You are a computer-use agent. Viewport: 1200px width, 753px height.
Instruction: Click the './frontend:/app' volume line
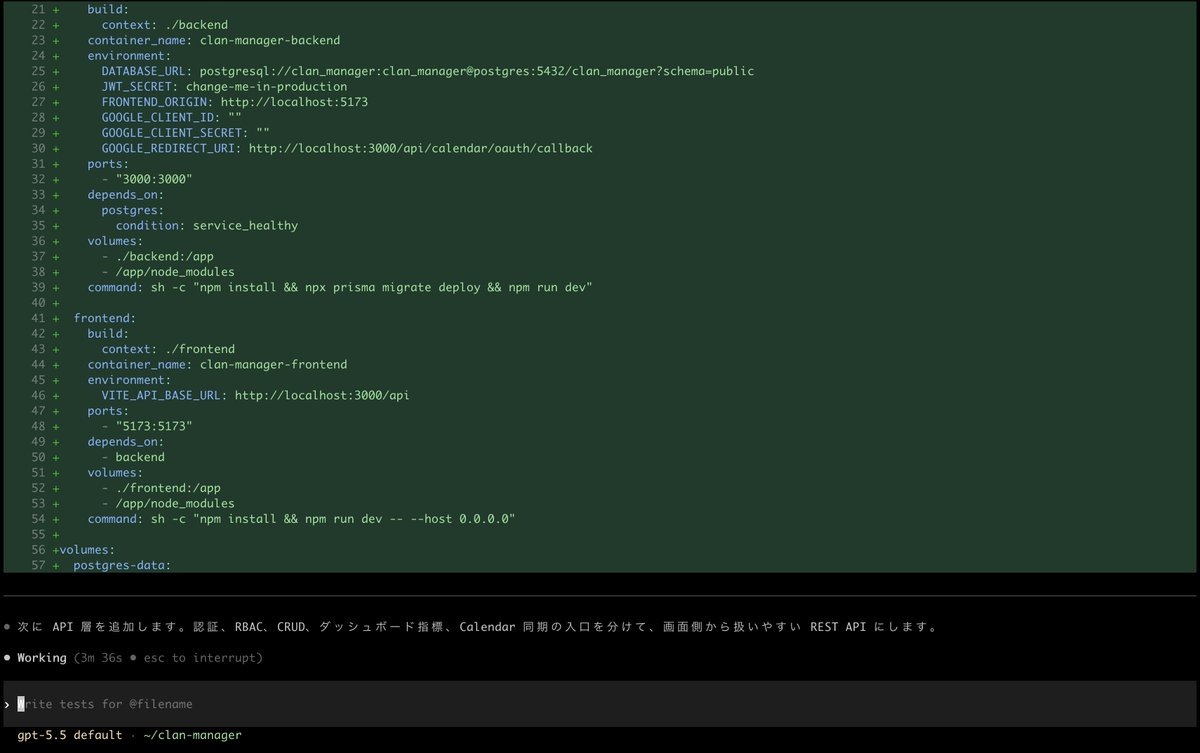161,488
